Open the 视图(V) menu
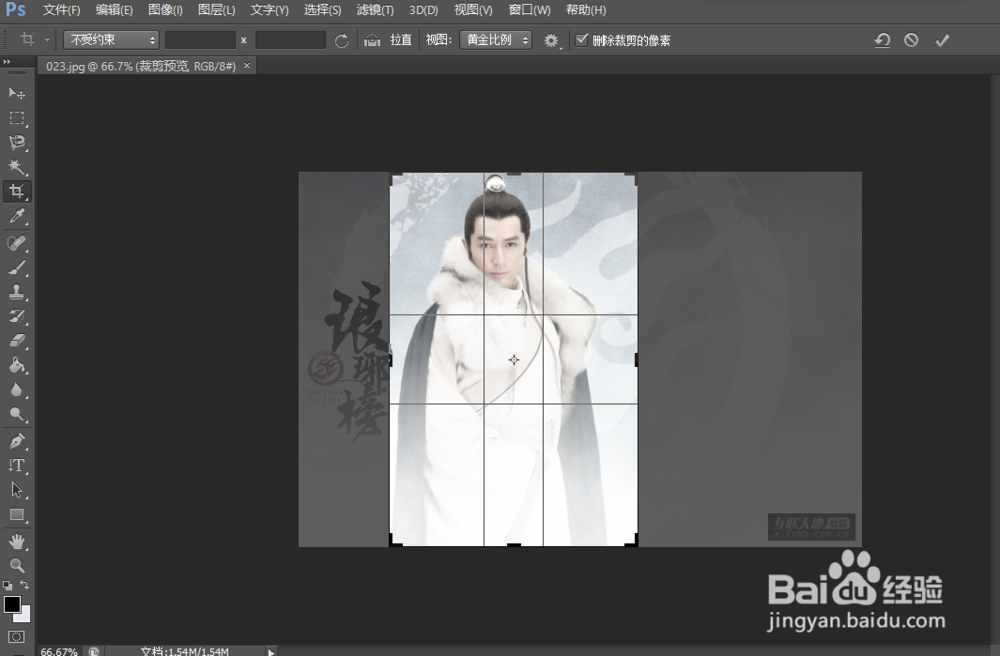This screenshot has height=656, width=1000. [473, 10]
